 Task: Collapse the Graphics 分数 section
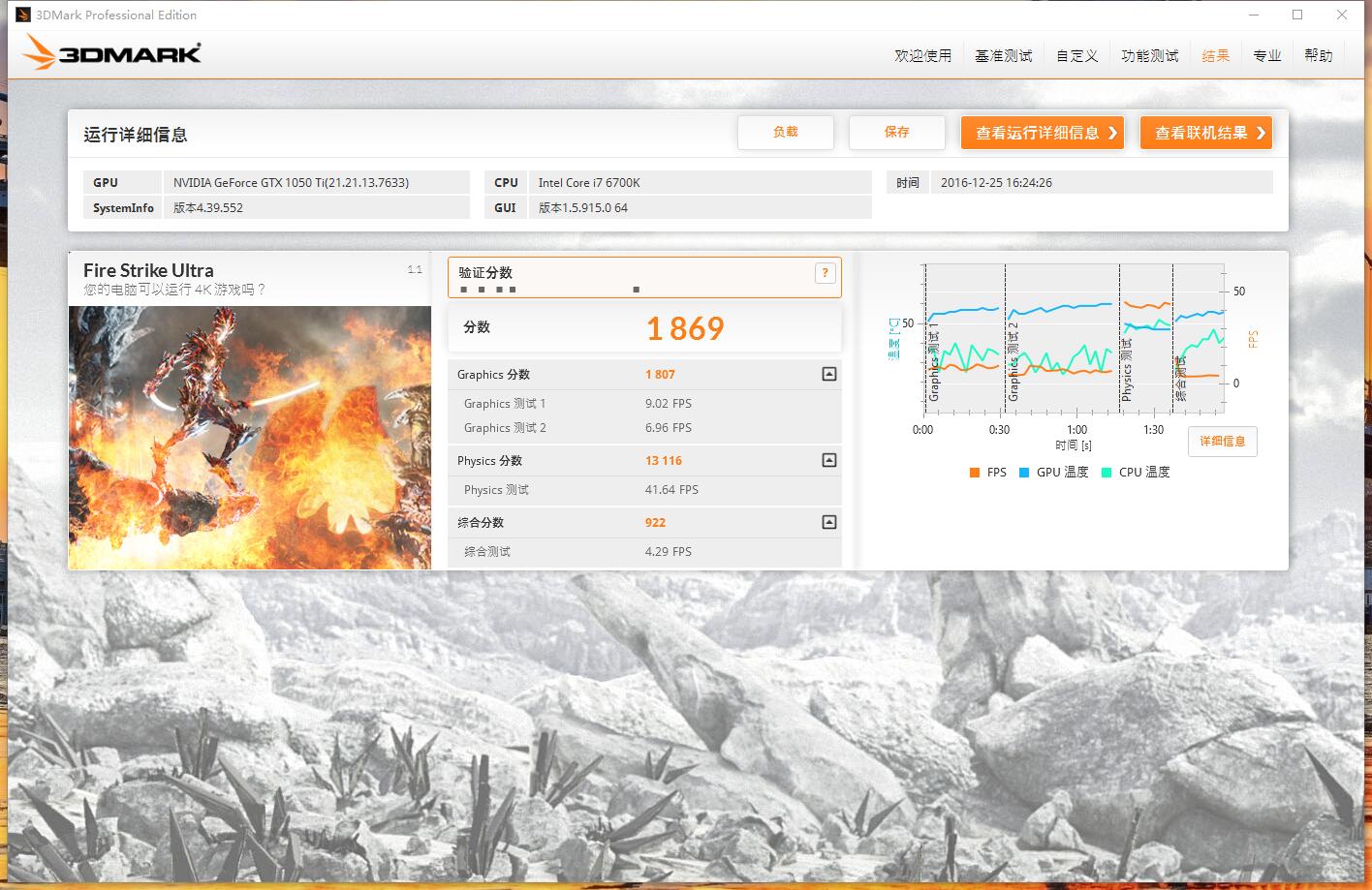[828, 374]
